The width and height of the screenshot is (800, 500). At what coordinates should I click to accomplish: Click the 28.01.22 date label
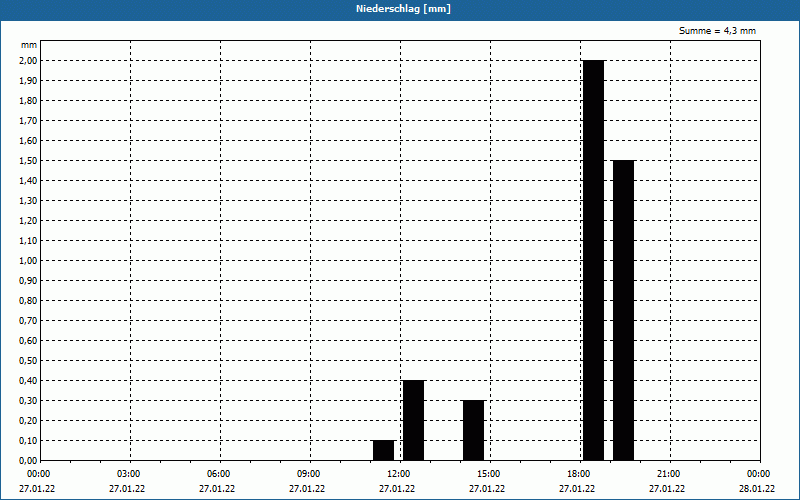(757, 489)
